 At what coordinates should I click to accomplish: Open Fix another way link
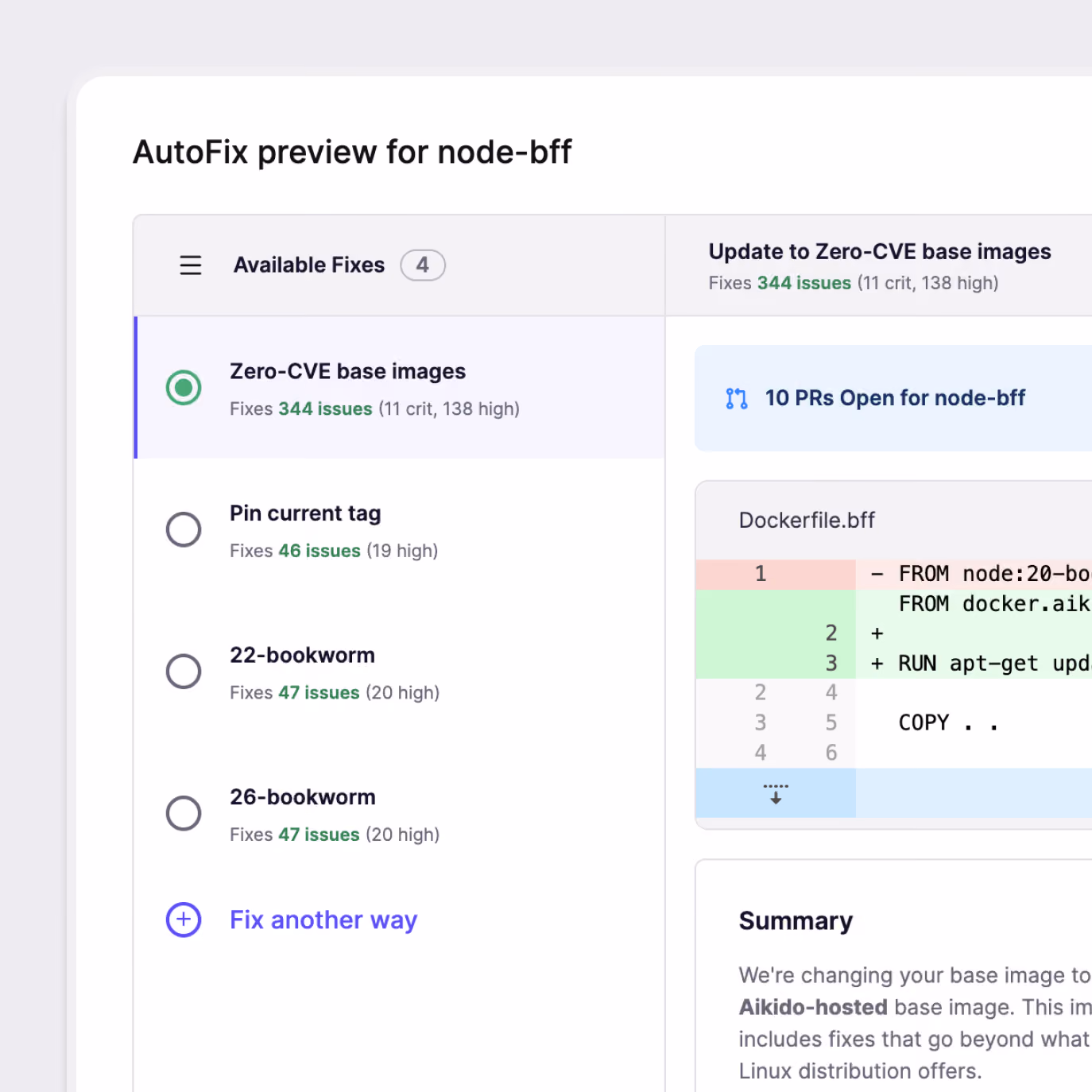323,920
